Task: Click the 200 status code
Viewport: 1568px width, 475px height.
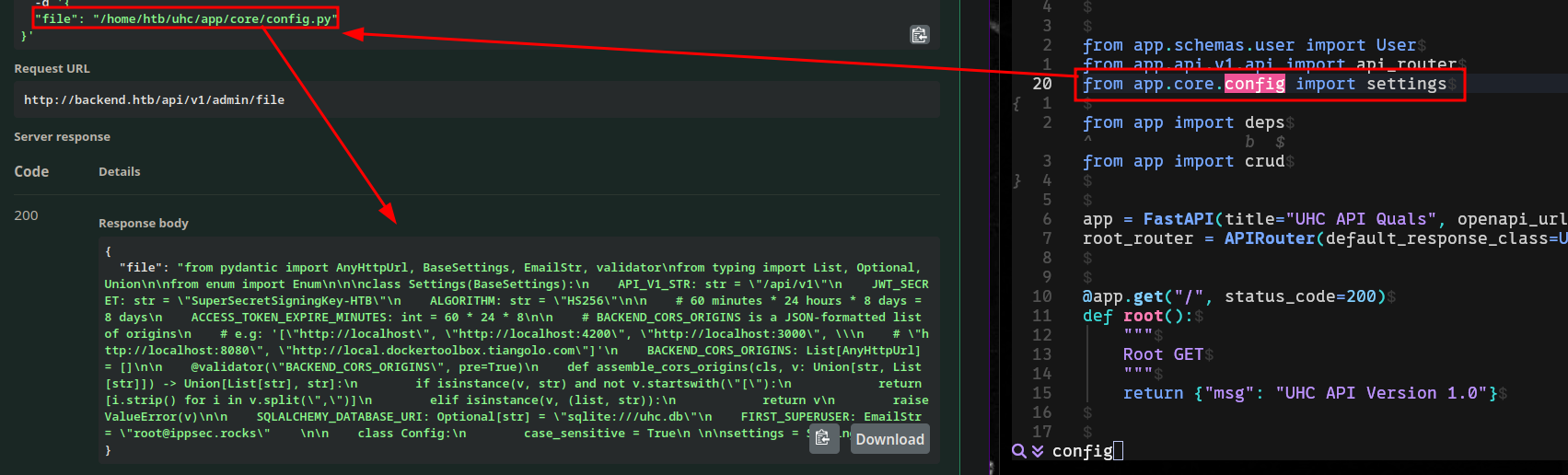Action: tap(27, 215)
